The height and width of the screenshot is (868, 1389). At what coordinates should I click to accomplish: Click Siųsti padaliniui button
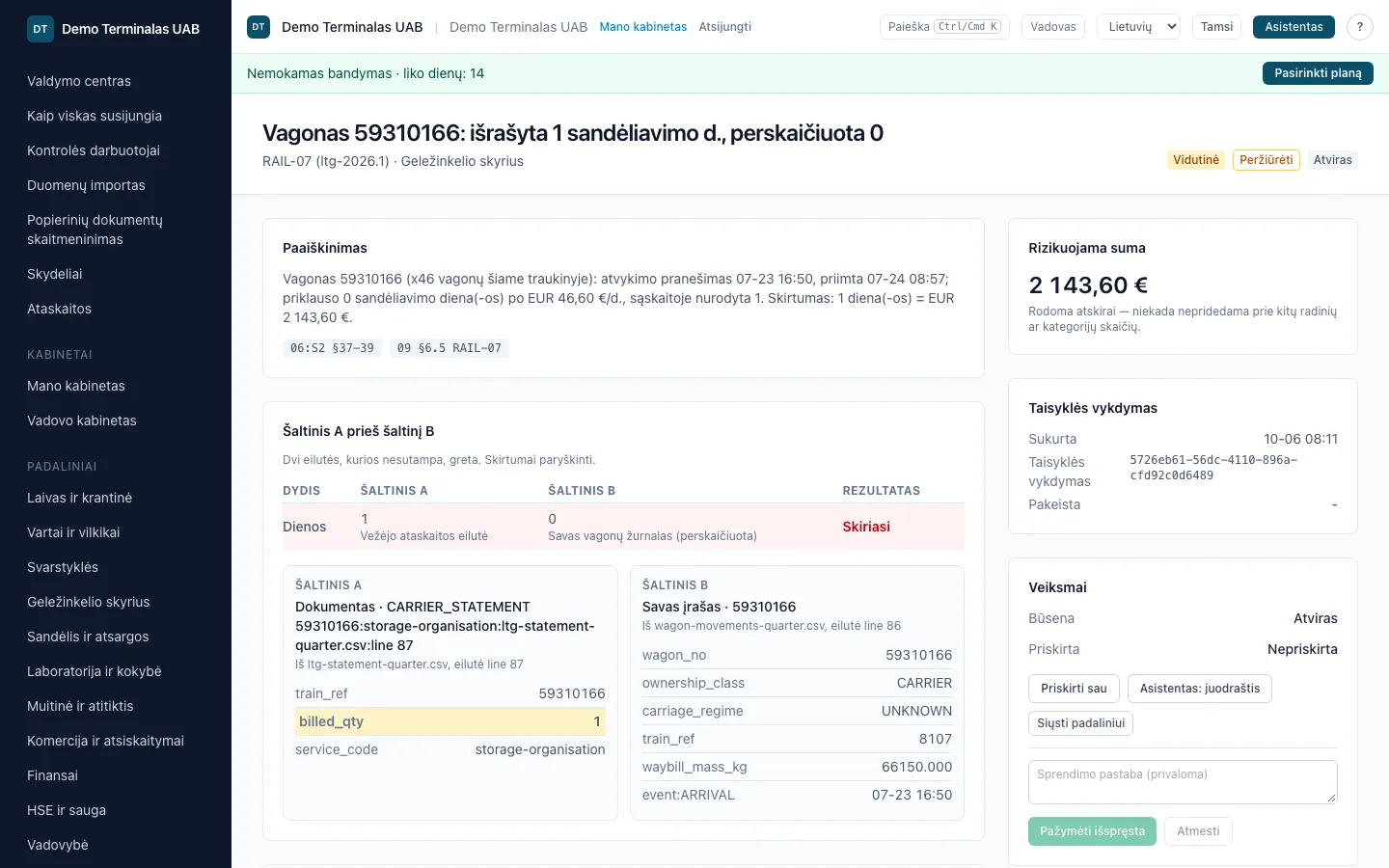click(x=1080, y=723)
